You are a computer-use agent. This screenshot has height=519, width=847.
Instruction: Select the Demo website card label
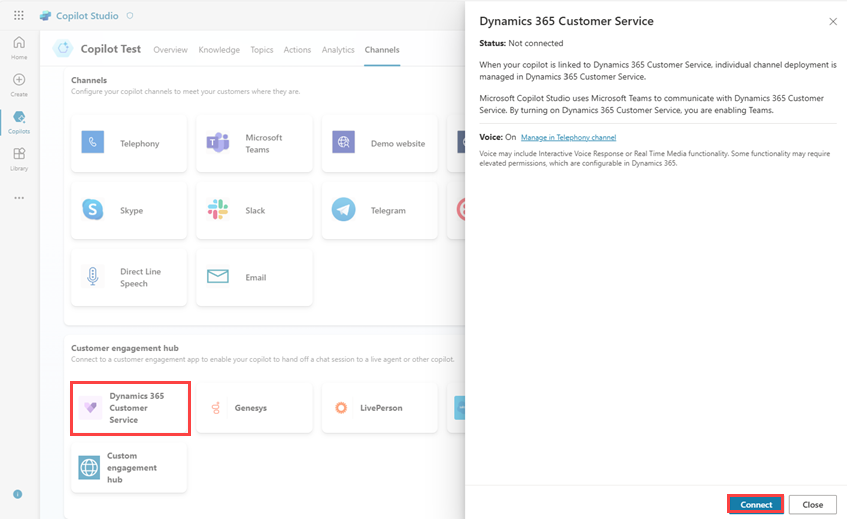pos(398,143)
